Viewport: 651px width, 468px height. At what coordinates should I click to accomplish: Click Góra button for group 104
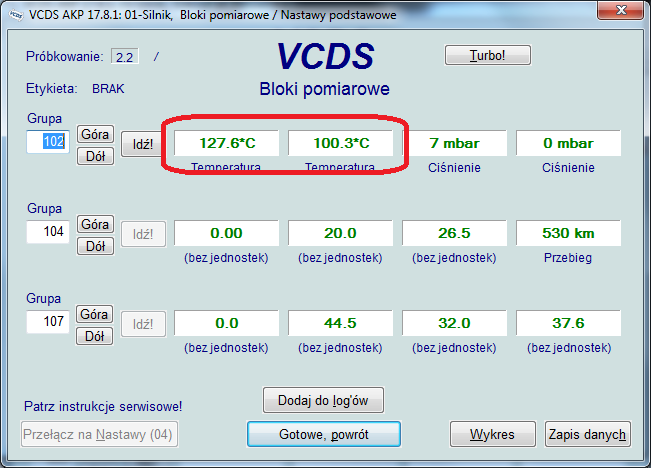pos(95,224)
